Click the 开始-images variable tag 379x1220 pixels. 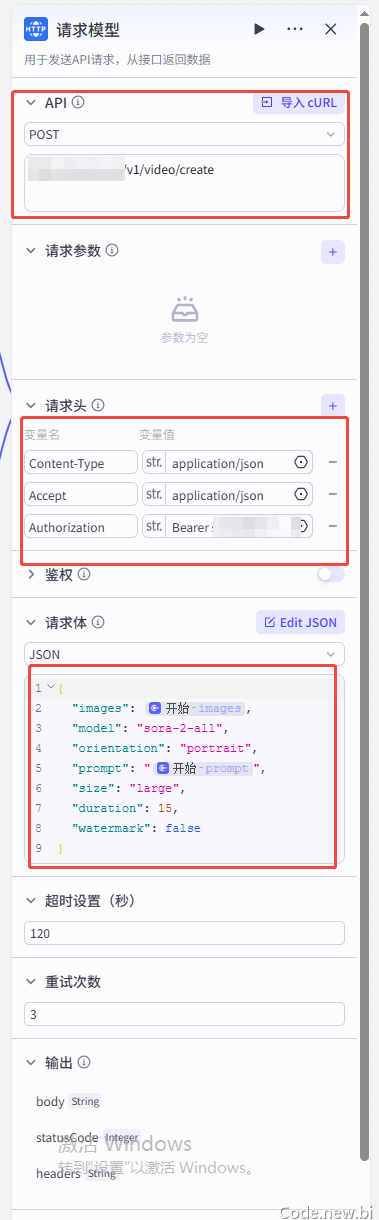point(195,708)
